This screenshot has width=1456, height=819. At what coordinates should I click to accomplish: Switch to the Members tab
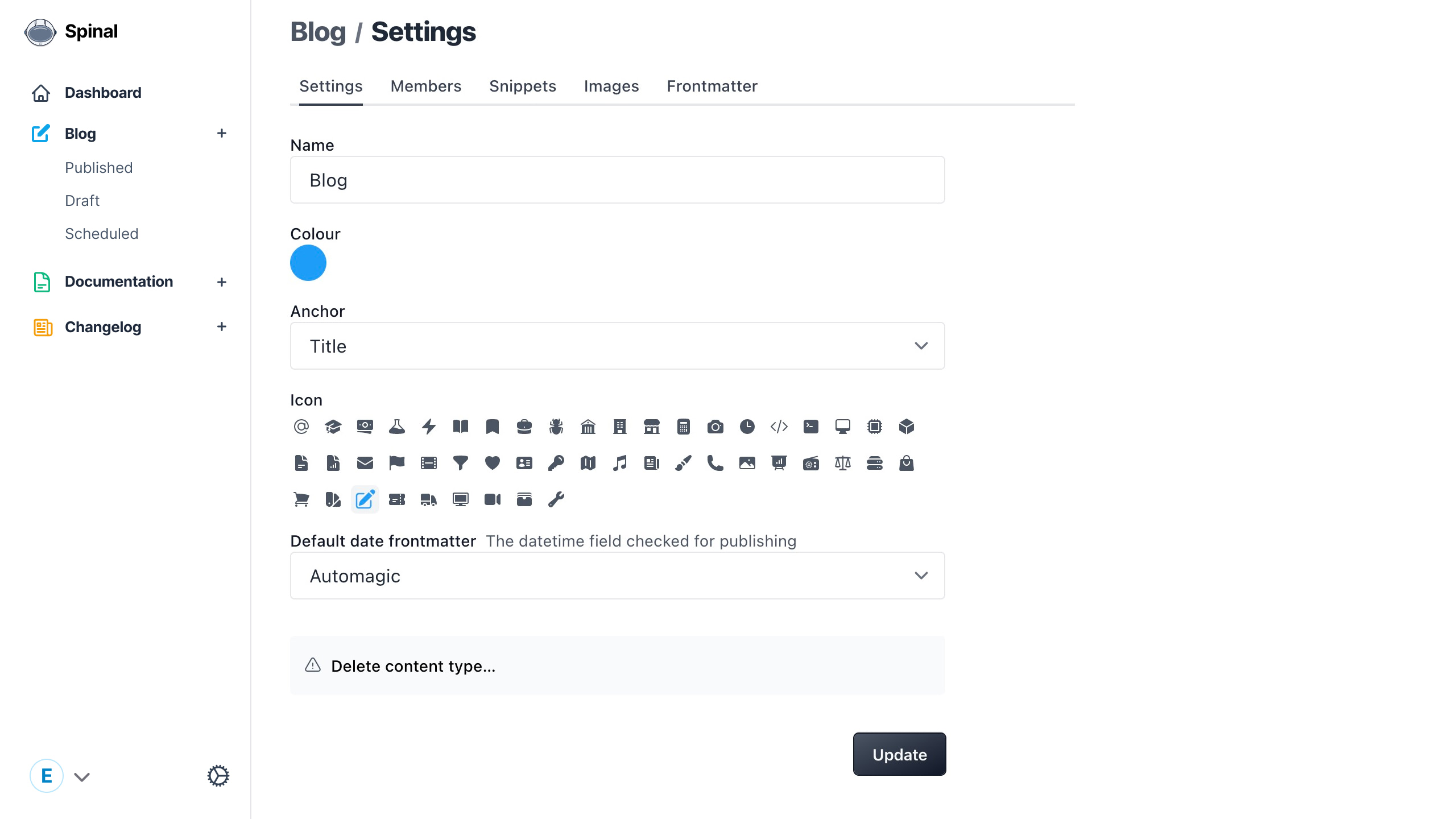tap(426, 86)
